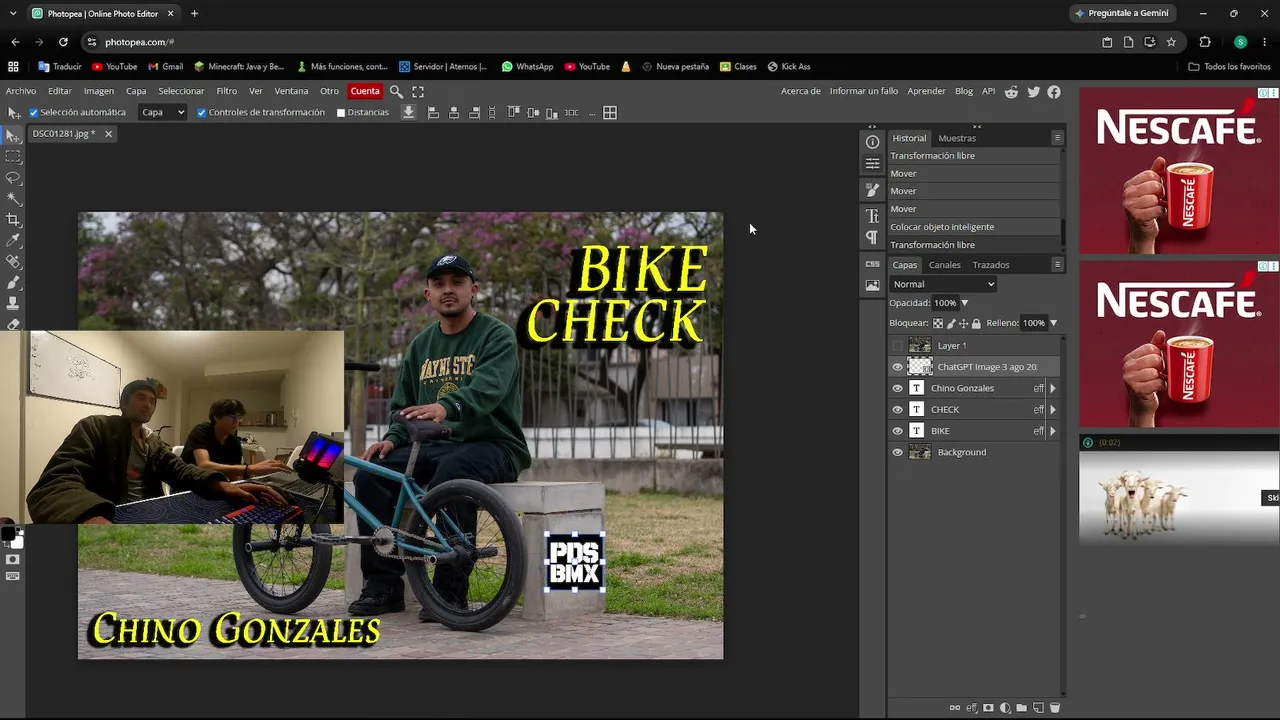Hide the BIKE text layer
Image resolution: width=1280 pixels, height=720 pixels.
pyautogui.click(x=897, y=431)
